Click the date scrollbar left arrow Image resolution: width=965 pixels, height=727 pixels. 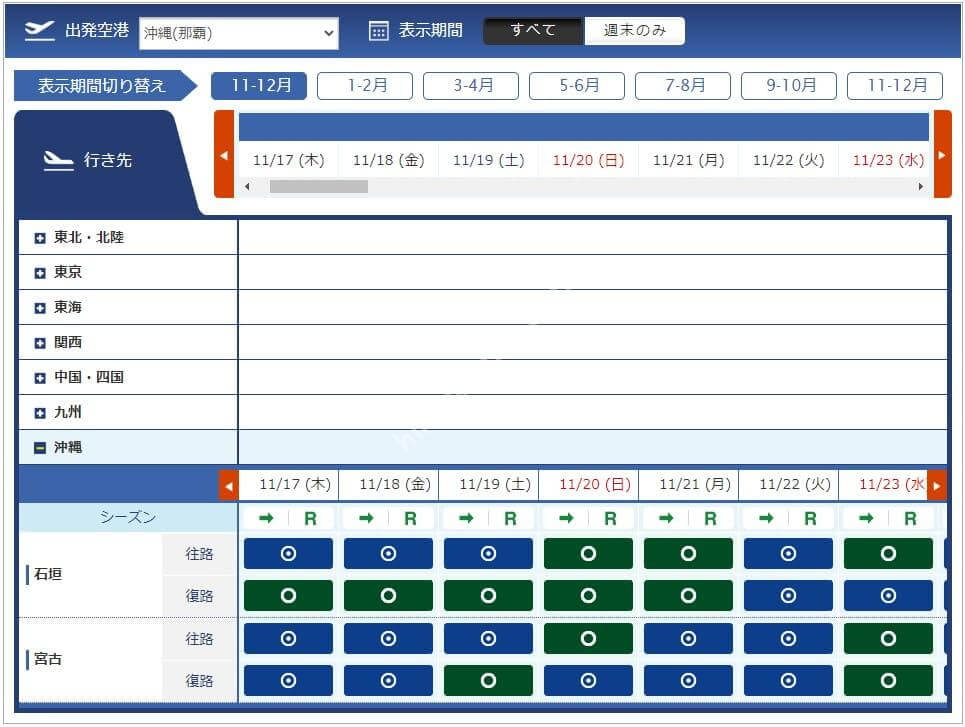tap(247, 187)
